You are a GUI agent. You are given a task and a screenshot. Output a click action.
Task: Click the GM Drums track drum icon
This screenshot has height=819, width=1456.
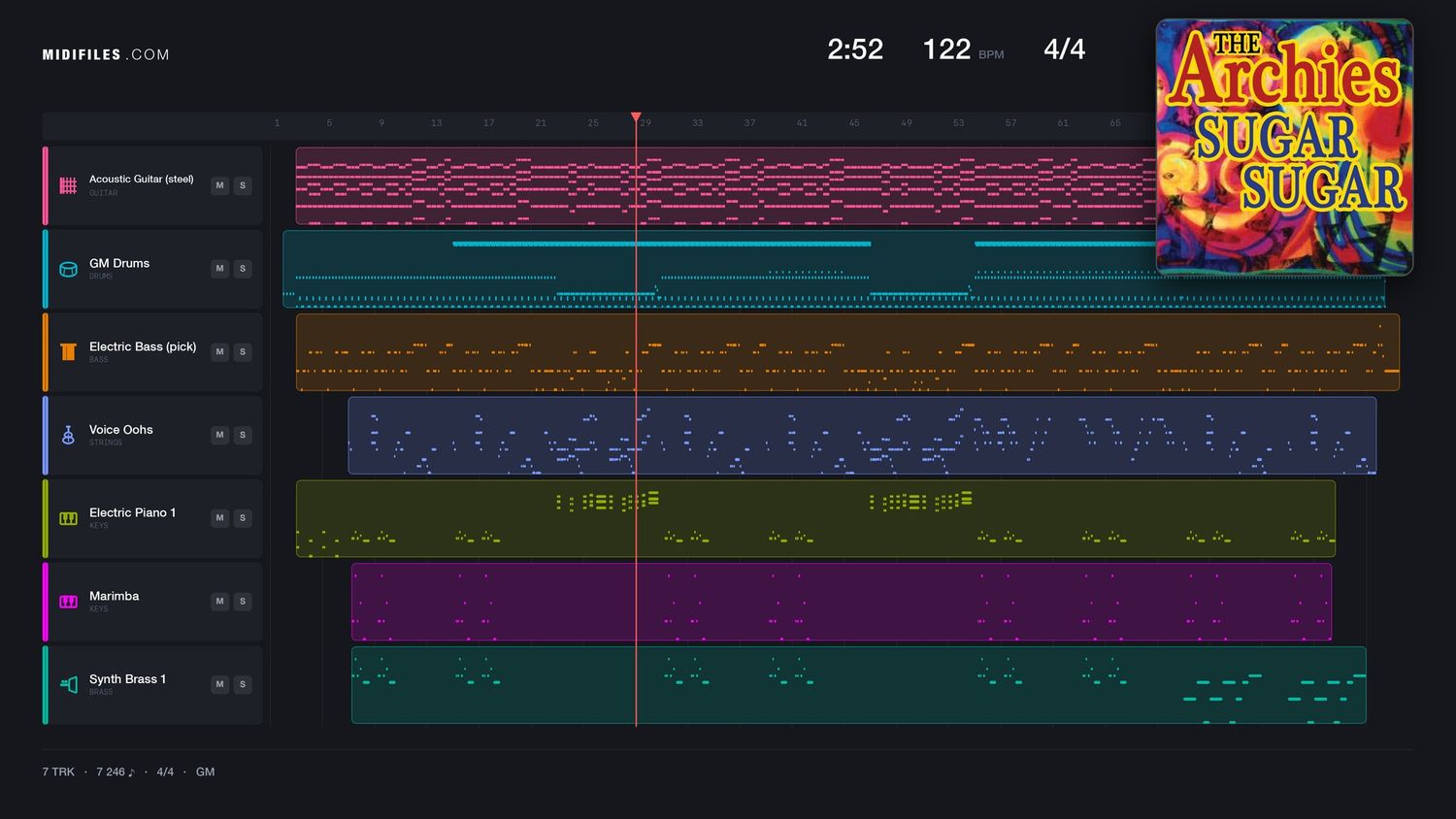68,269
